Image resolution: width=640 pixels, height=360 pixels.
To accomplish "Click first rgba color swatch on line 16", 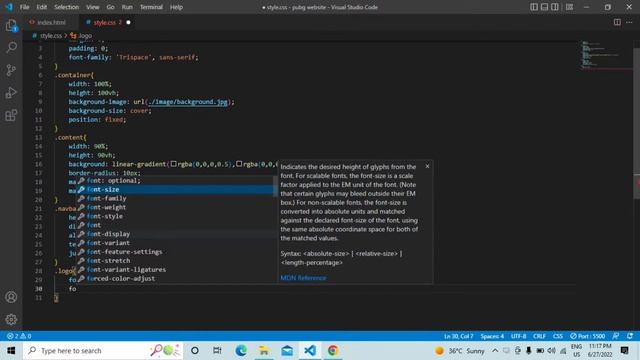I will (x=173, y=164).
